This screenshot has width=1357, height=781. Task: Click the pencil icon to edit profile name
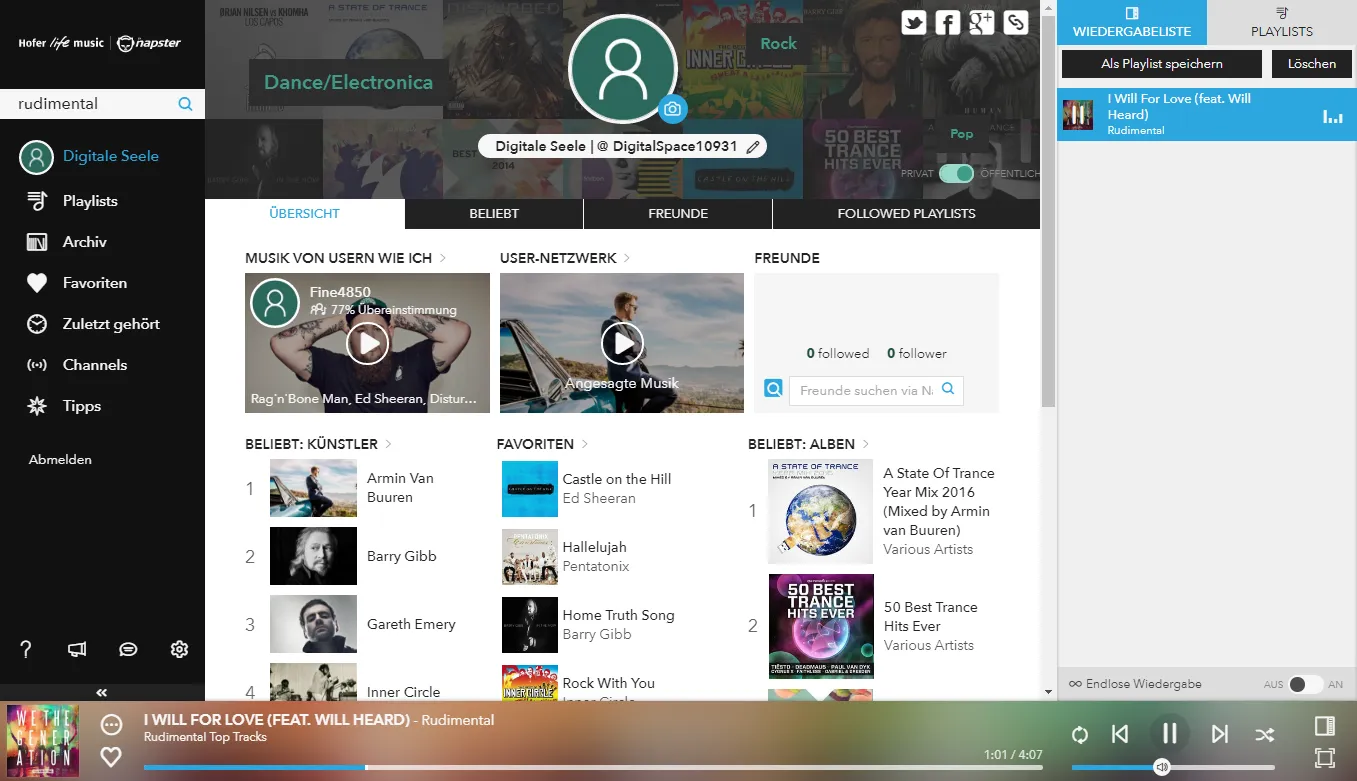pyautogui.click(x=753, y=147)
